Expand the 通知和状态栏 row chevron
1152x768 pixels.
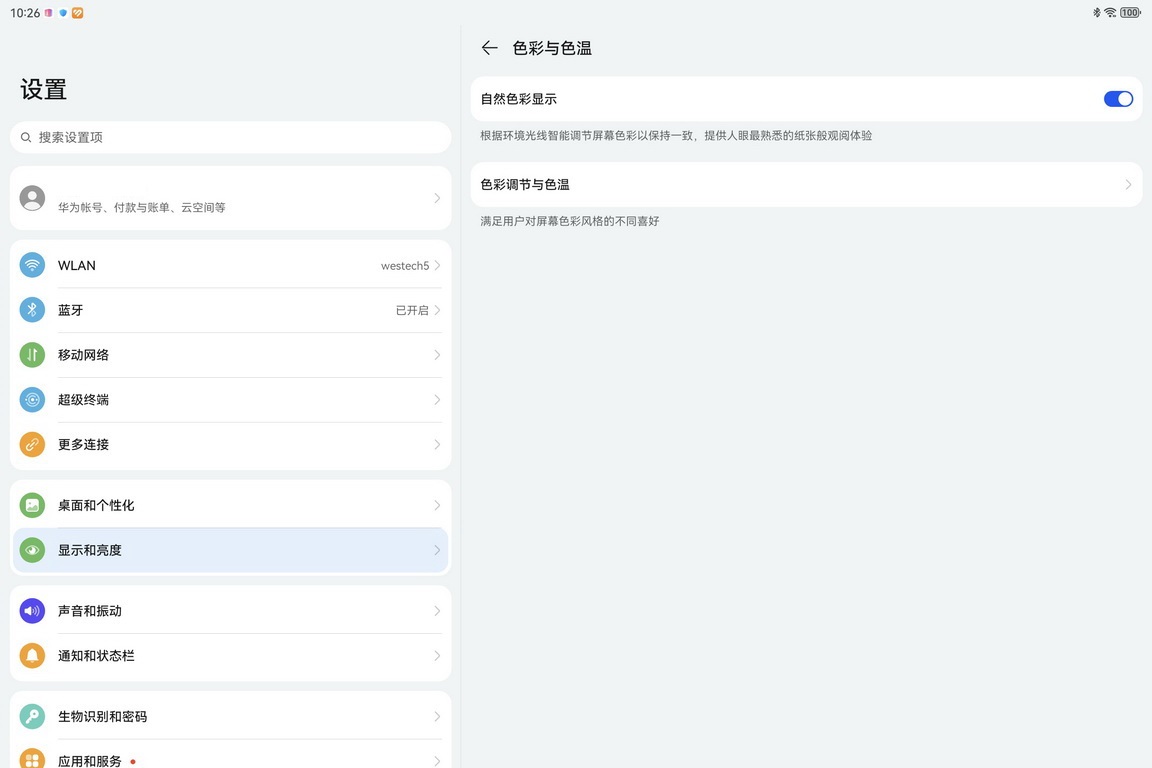[x=437, y=656]
